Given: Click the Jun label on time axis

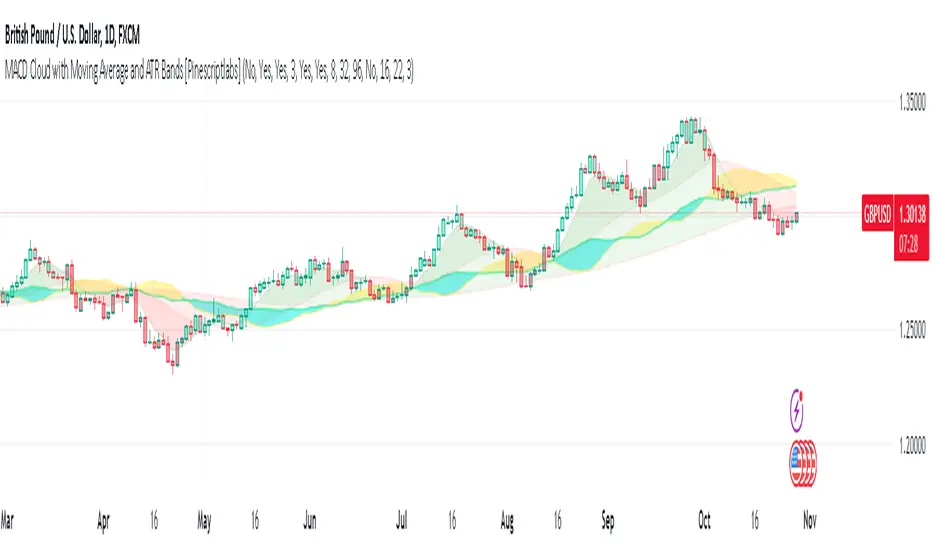Looking at the screenshot, I should click(310, 521).
